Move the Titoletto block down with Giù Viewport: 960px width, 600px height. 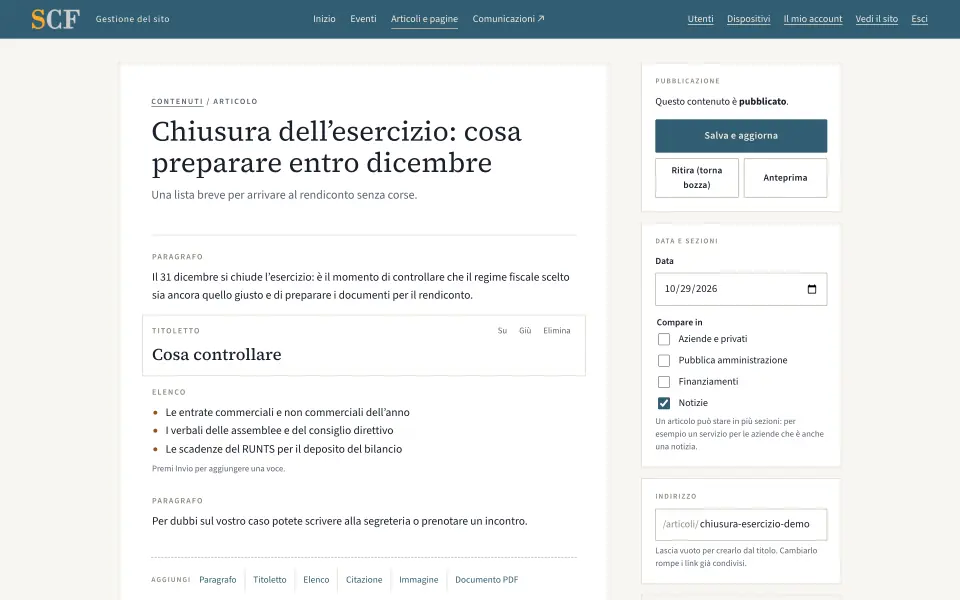click(x=525, y=331)
